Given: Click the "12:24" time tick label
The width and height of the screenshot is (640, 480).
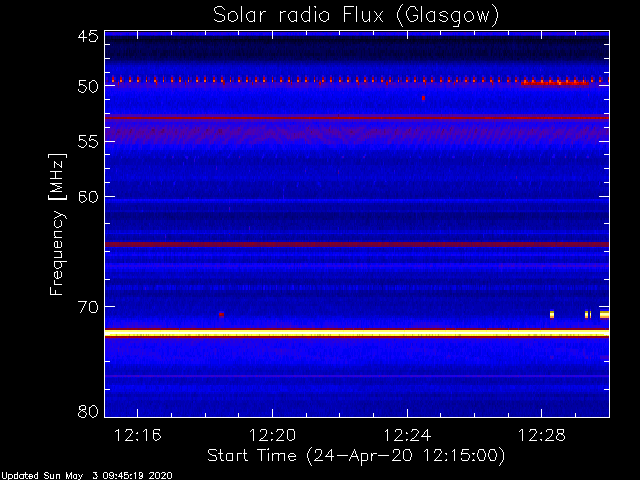Looking at the screenshot, I should 407,436.
